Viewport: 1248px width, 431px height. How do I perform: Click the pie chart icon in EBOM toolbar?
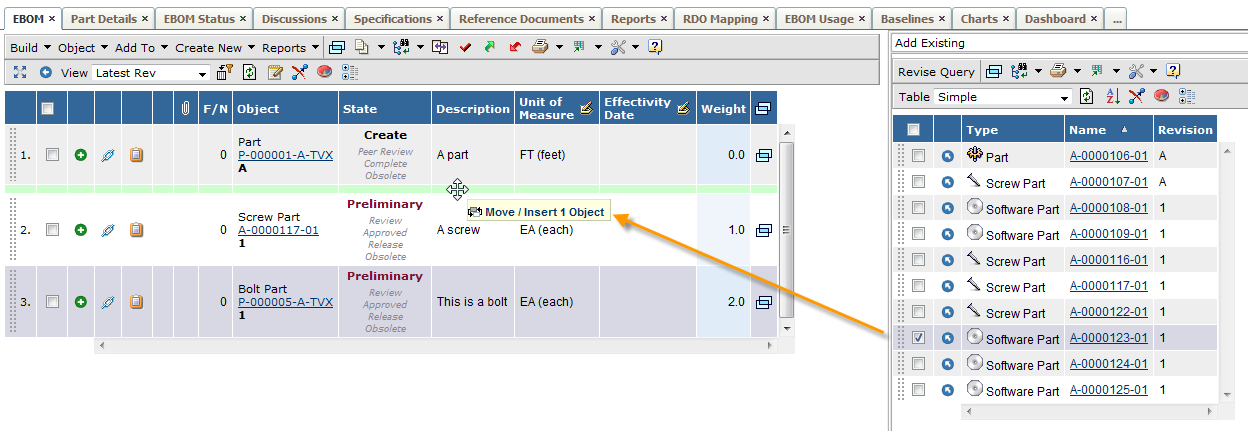[x=325, y=72]
